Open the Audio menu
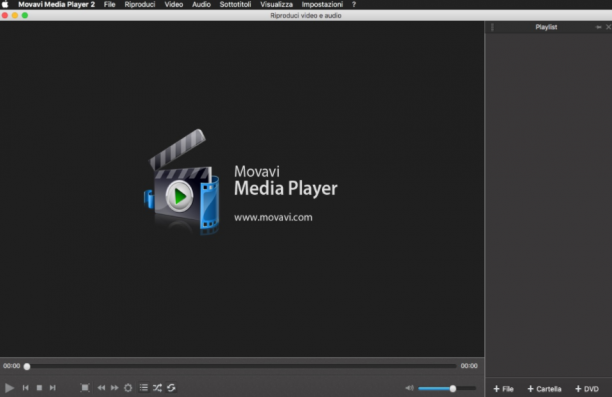The width and height of the screenshot is (612, 397). click(x=201, y=4)
